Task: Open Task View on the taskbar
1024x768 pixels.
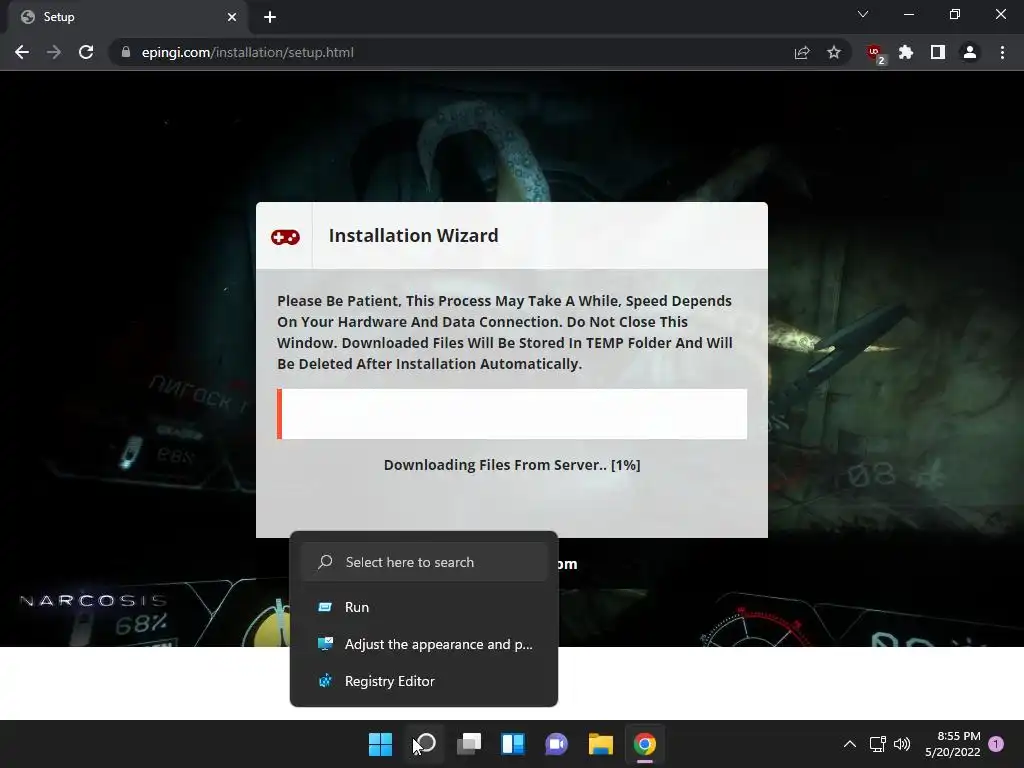Action: 469,744
